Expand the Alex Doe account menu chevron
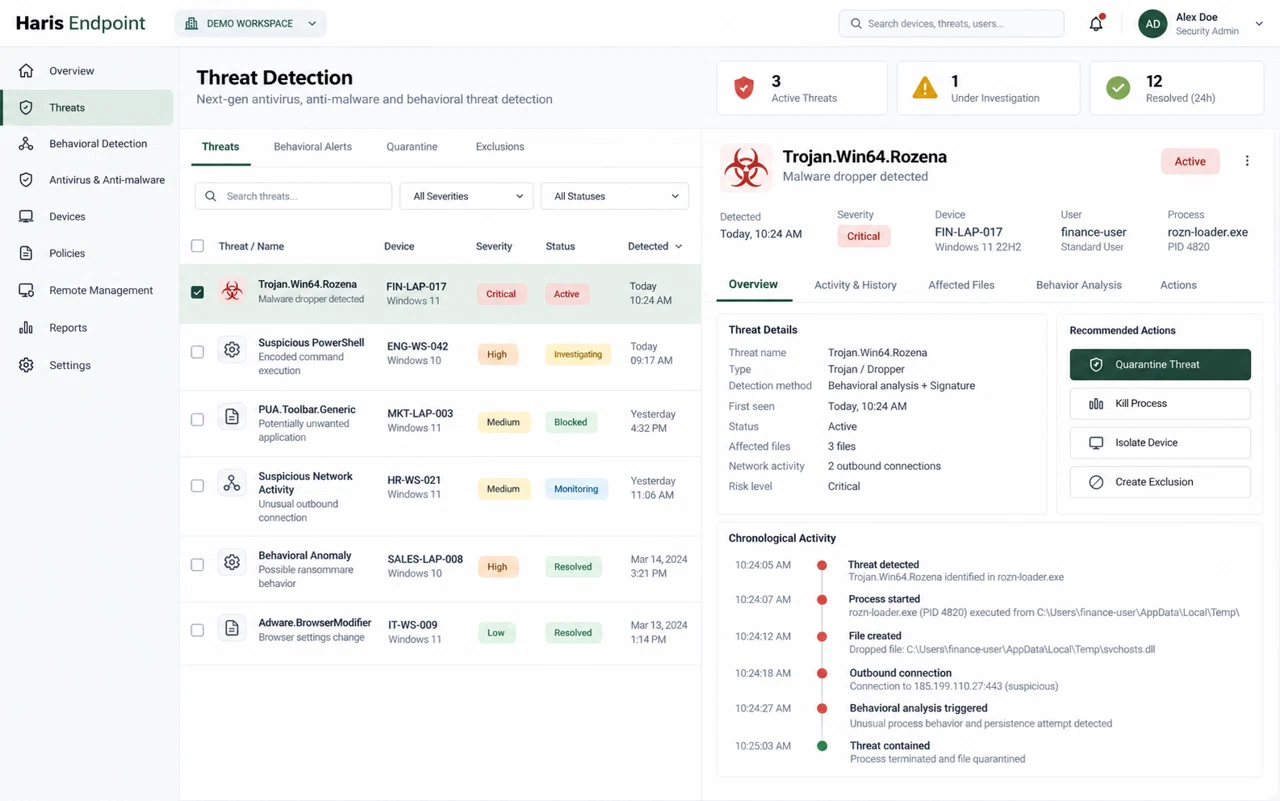The width and height of the screenshot is (1280, 801). tap(1259, 24)
